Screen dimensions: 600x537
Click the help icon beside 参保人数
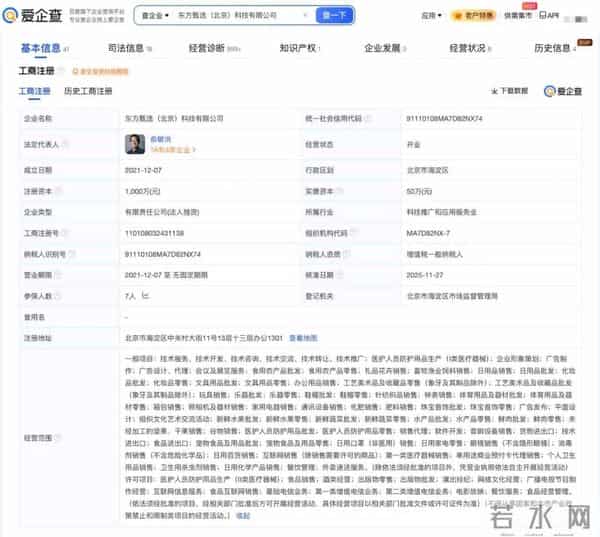tap(58, 295)
